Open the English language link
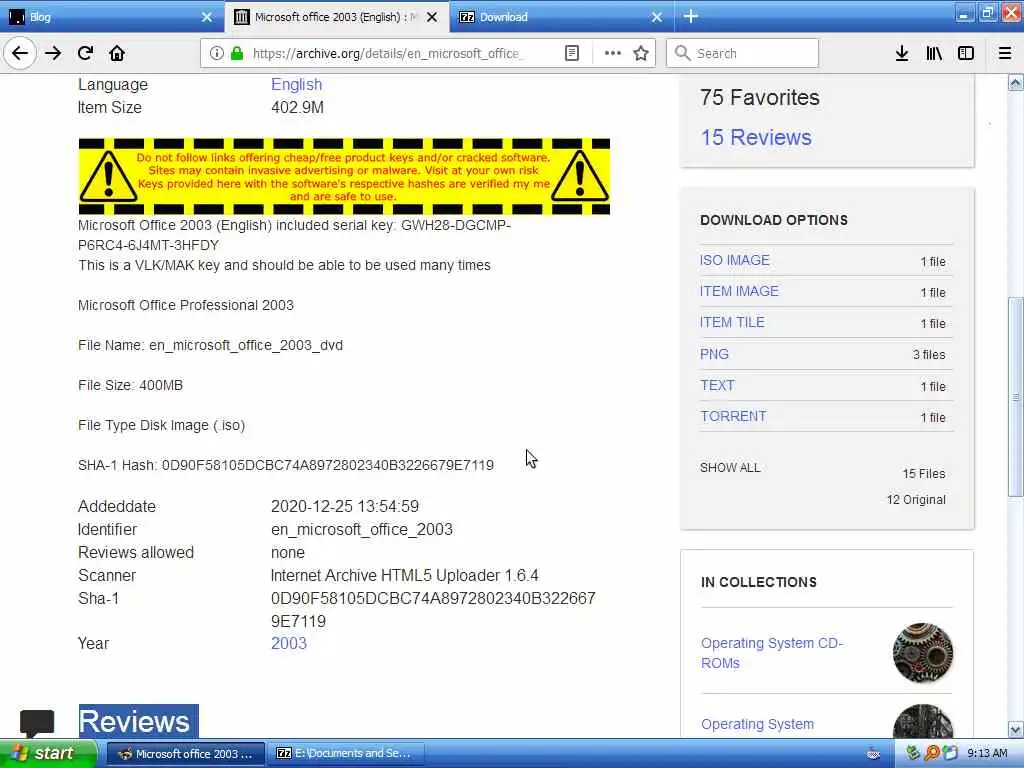The image size is (1024, 768). point(296,84)
